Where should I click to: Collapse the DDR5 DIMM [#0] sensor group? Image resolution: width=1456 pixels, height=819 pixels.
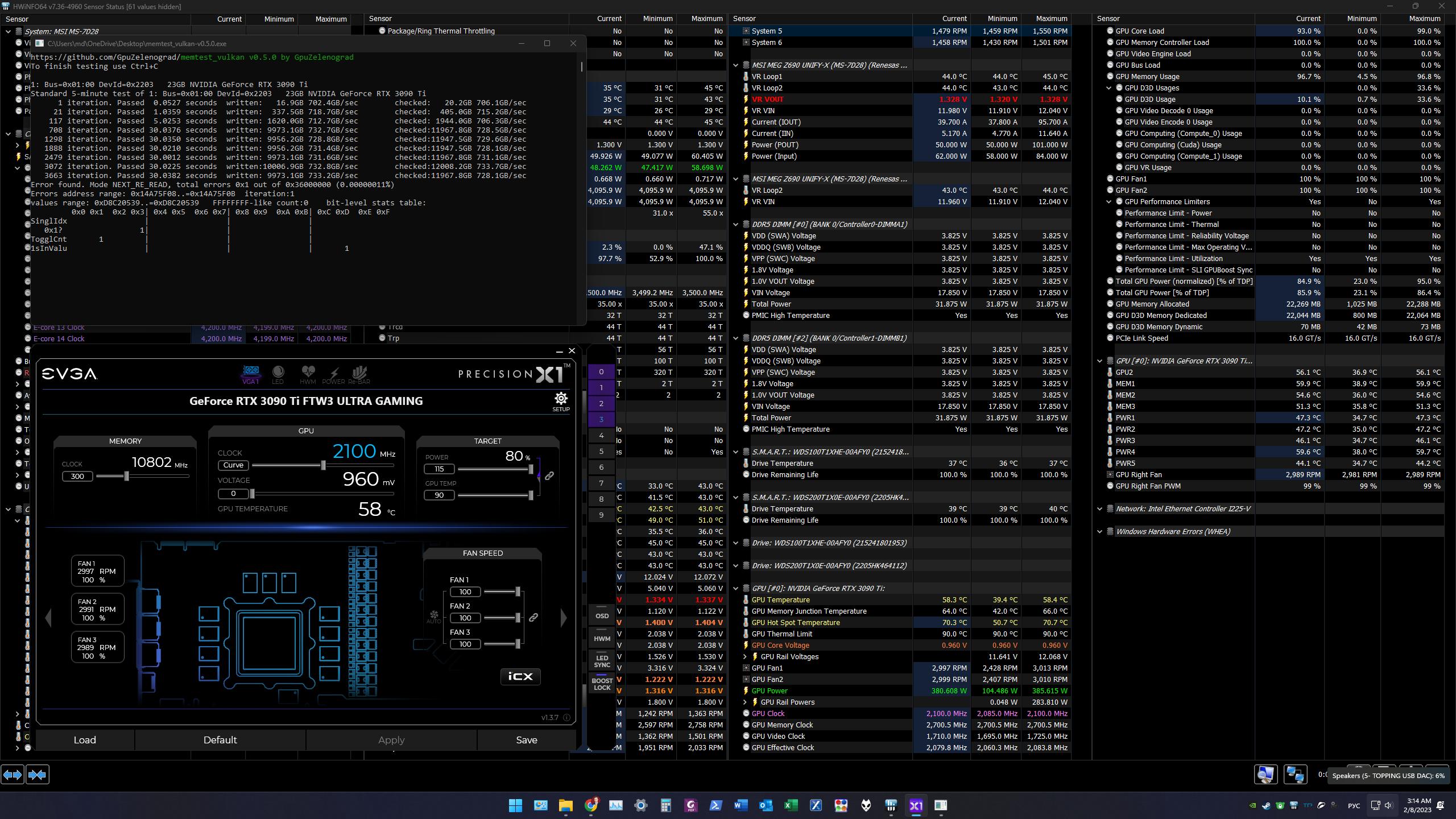(735, 225)
